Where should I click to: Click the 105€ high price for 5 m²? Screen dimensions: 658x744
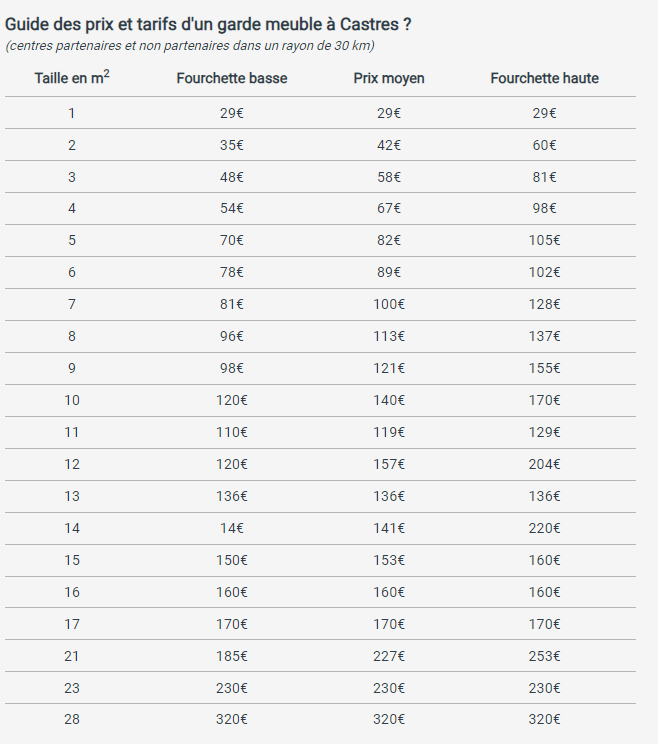click(x=544, y=240)
